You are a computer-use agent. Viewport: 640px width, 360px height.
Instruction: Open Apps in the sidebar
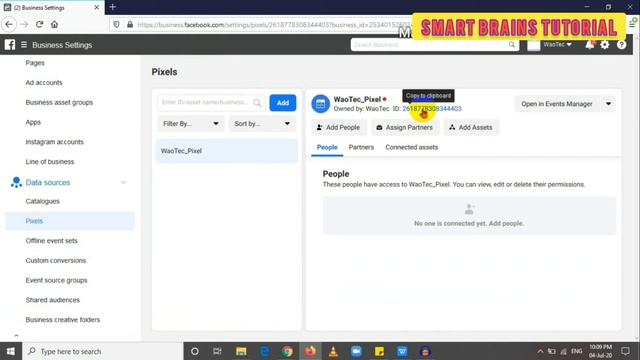point(33,122)
